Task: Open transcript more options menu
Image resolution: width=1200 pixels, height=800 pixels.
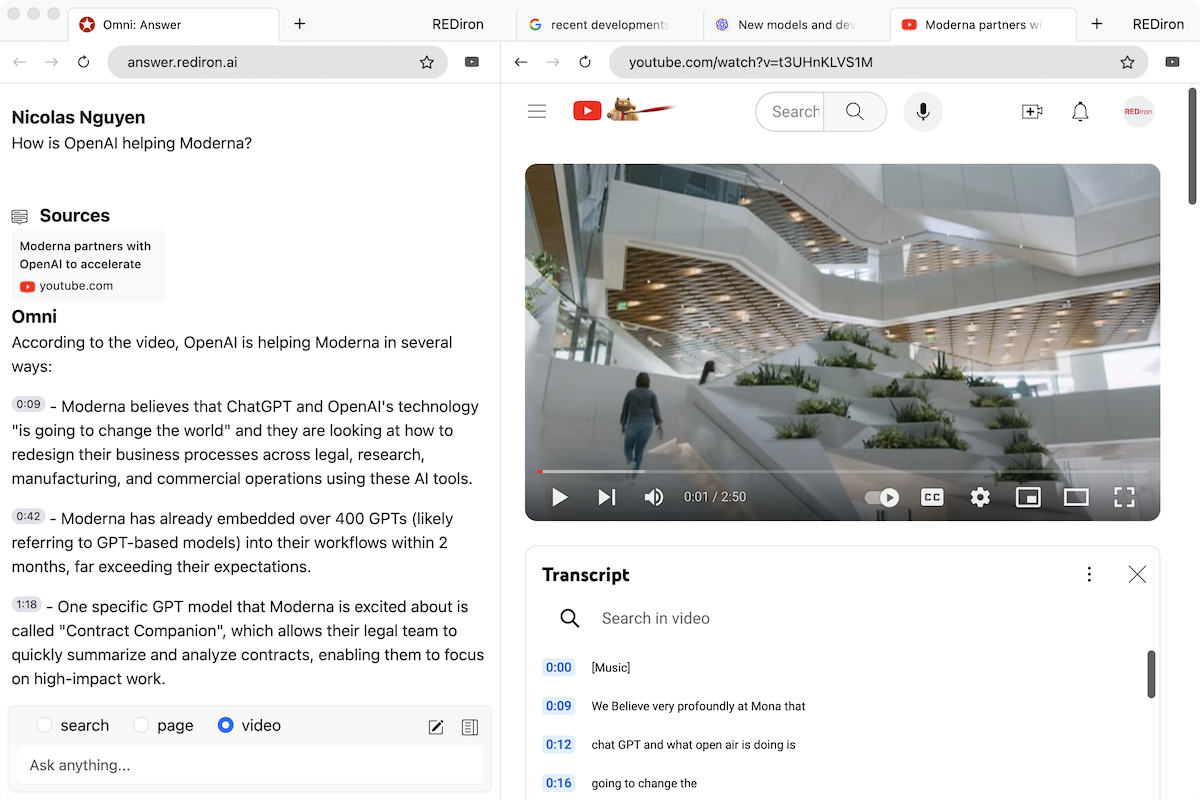Action: 1089,574
